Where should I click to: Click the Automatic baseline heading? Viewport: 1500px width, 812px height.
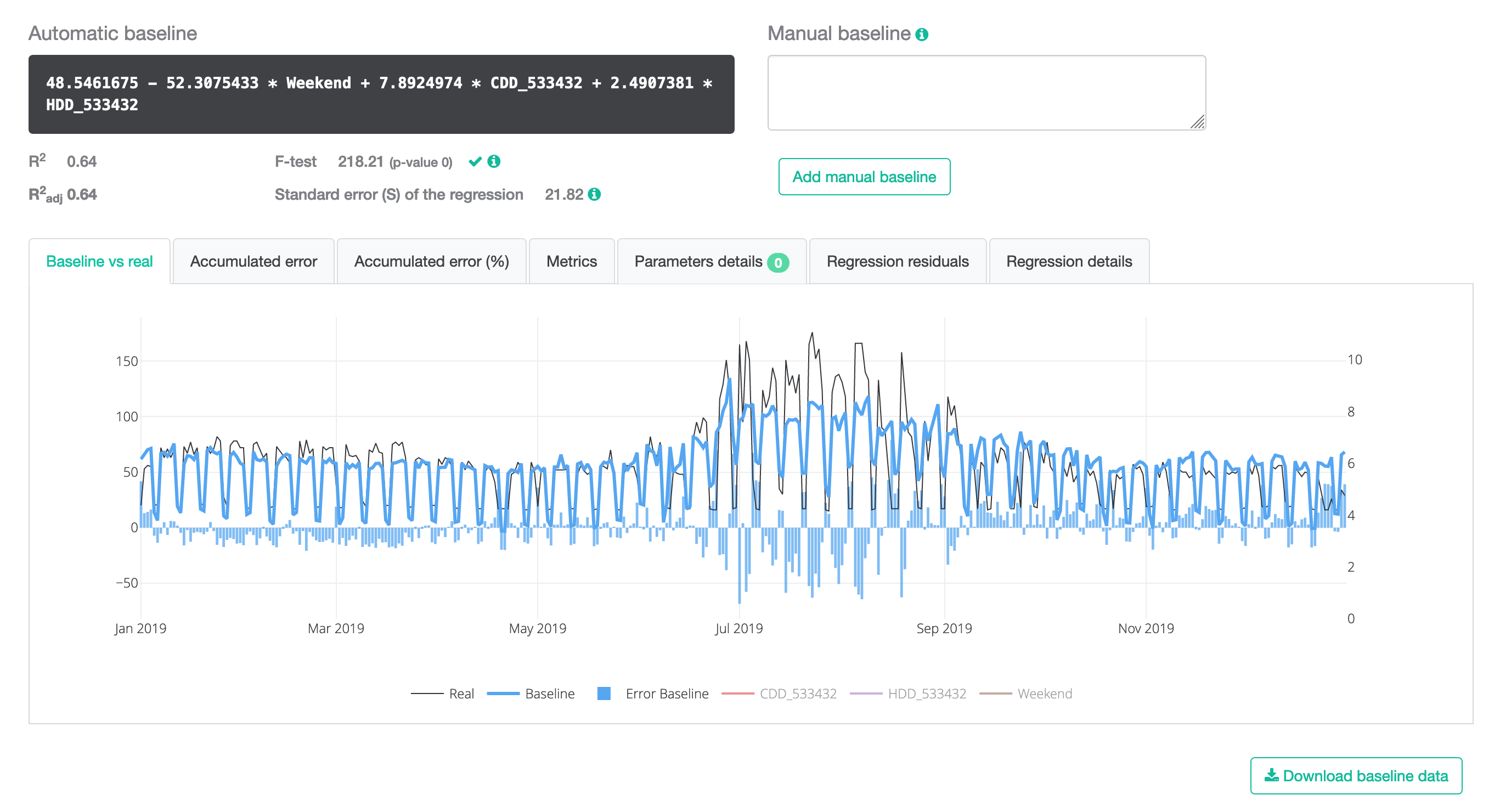click(x=112, y=33)
